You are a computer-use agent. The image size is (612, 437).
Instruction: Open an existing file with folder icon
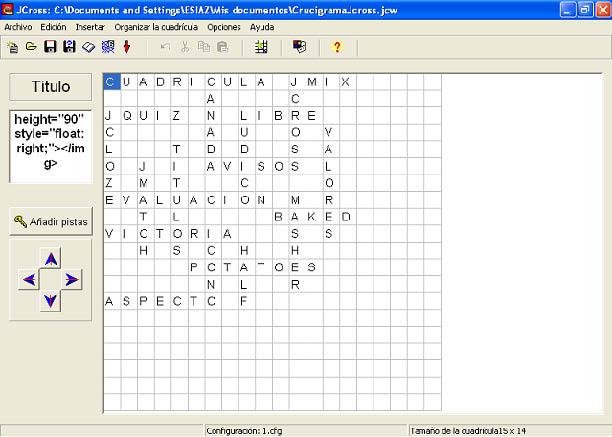31,47
